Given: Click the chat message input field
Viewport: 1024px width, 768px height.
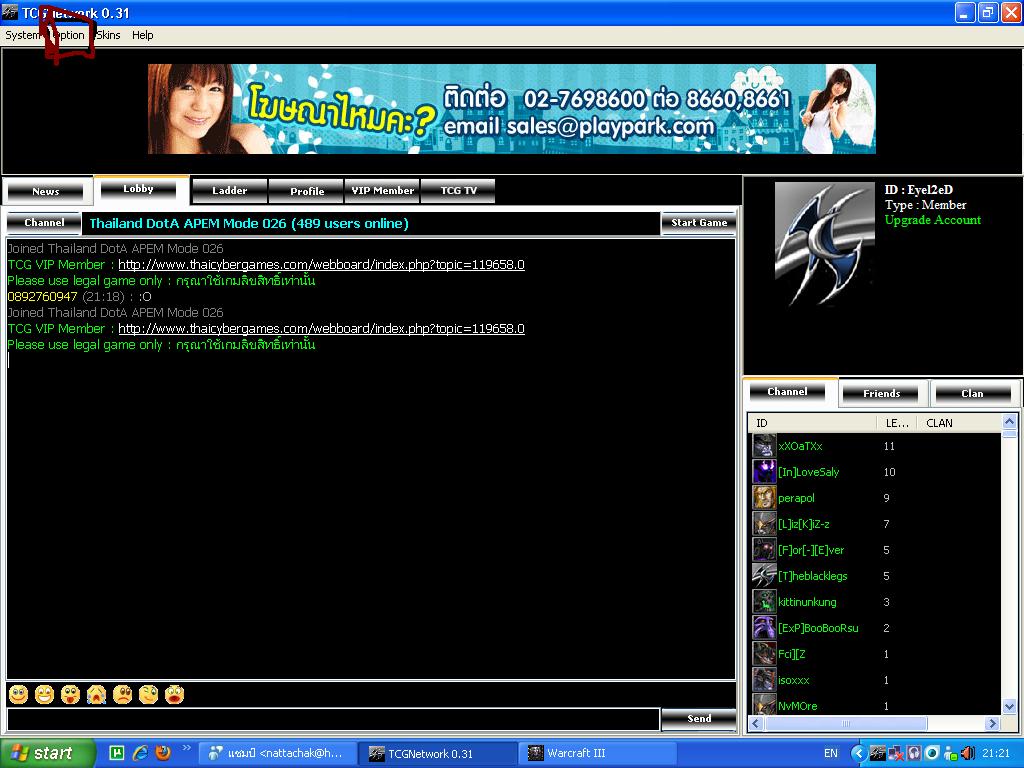Looking at the screenshot, I should coord(333,719).
